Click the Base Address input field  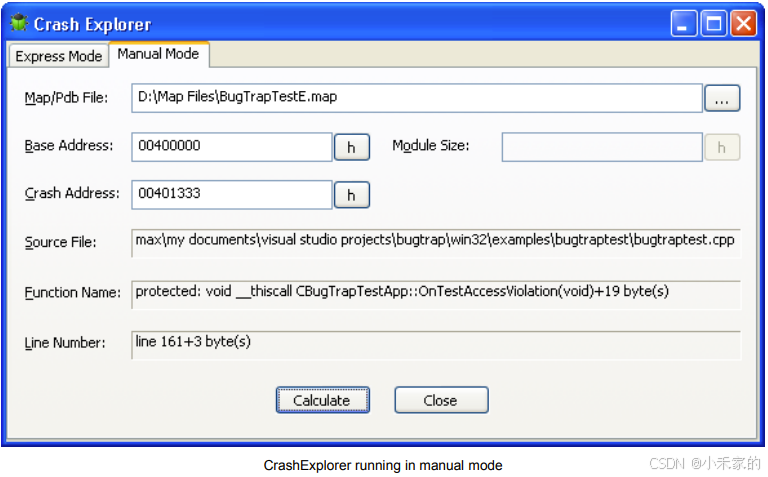(x=232, y=146)
